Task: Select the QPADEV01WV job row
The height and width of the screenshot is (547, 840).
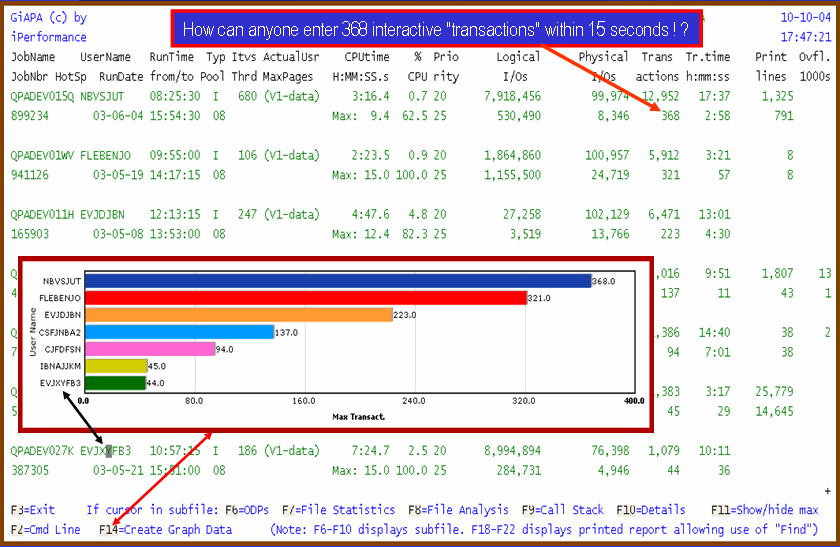Action: [41, 155]
